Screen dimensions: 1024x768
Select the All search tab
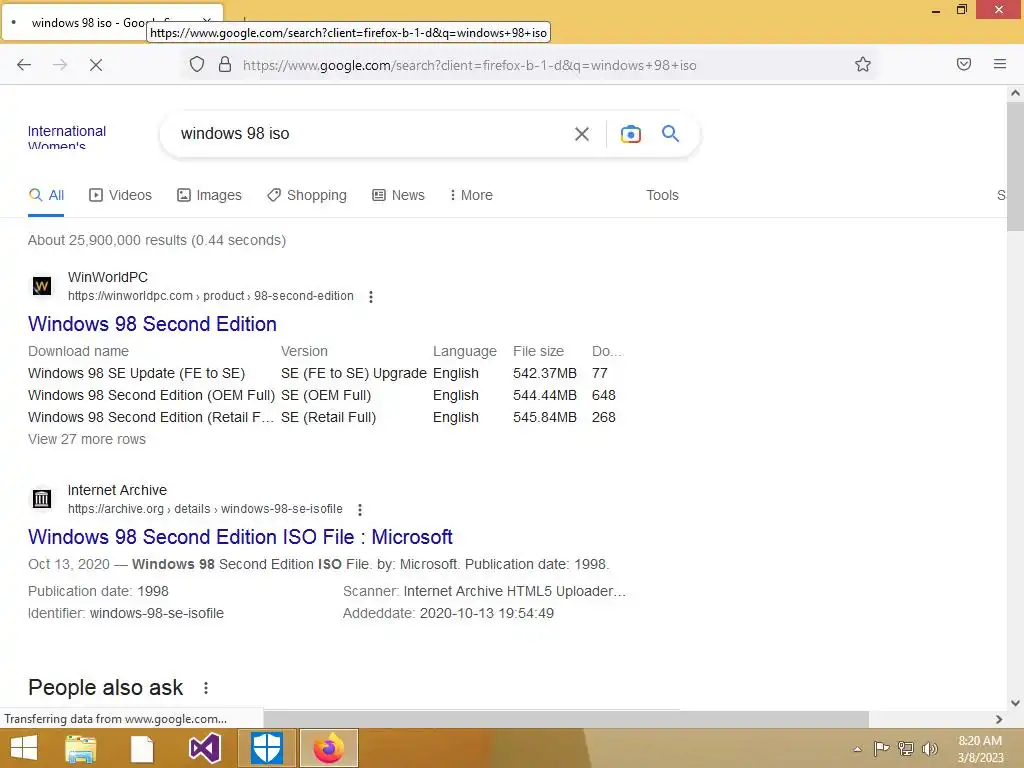[46, 195]
